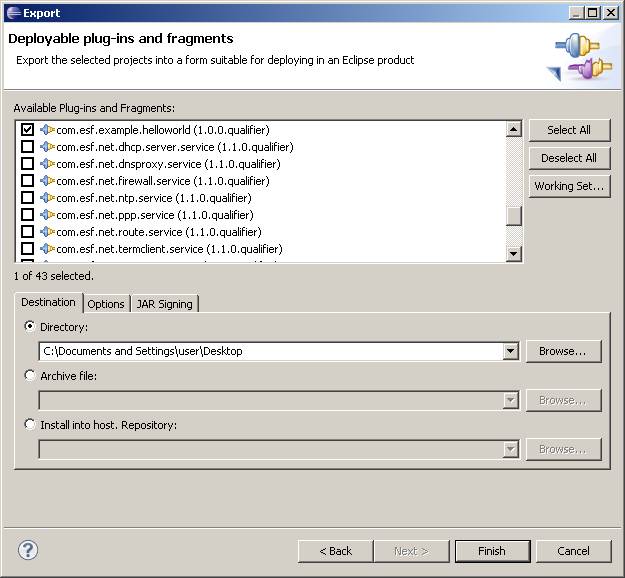625x578 pixels.
Task: Click Finish to export plug-ins
Action: [x=493, y=551]
